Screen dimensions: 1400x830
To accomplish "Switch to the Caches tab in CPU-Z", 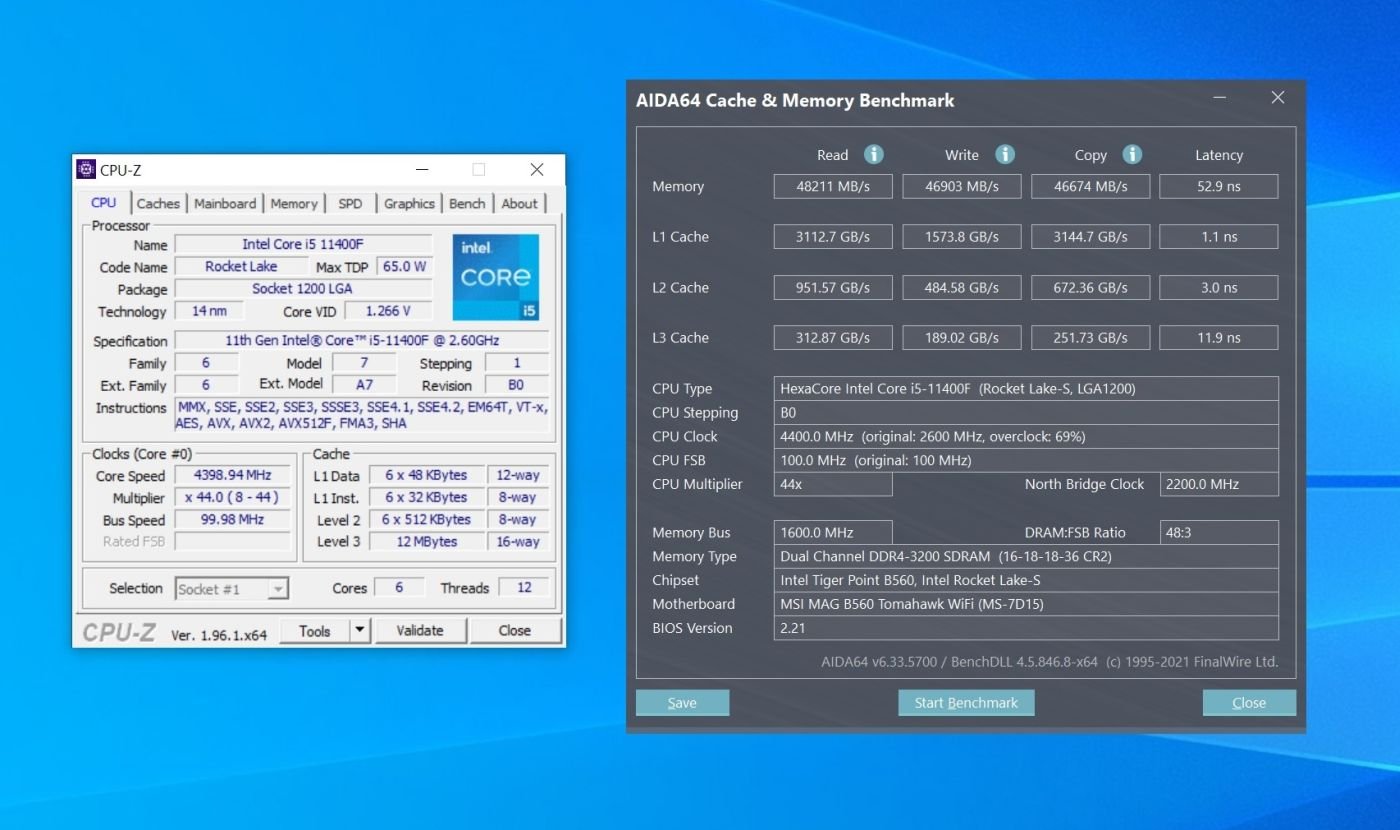I will 158,203.
